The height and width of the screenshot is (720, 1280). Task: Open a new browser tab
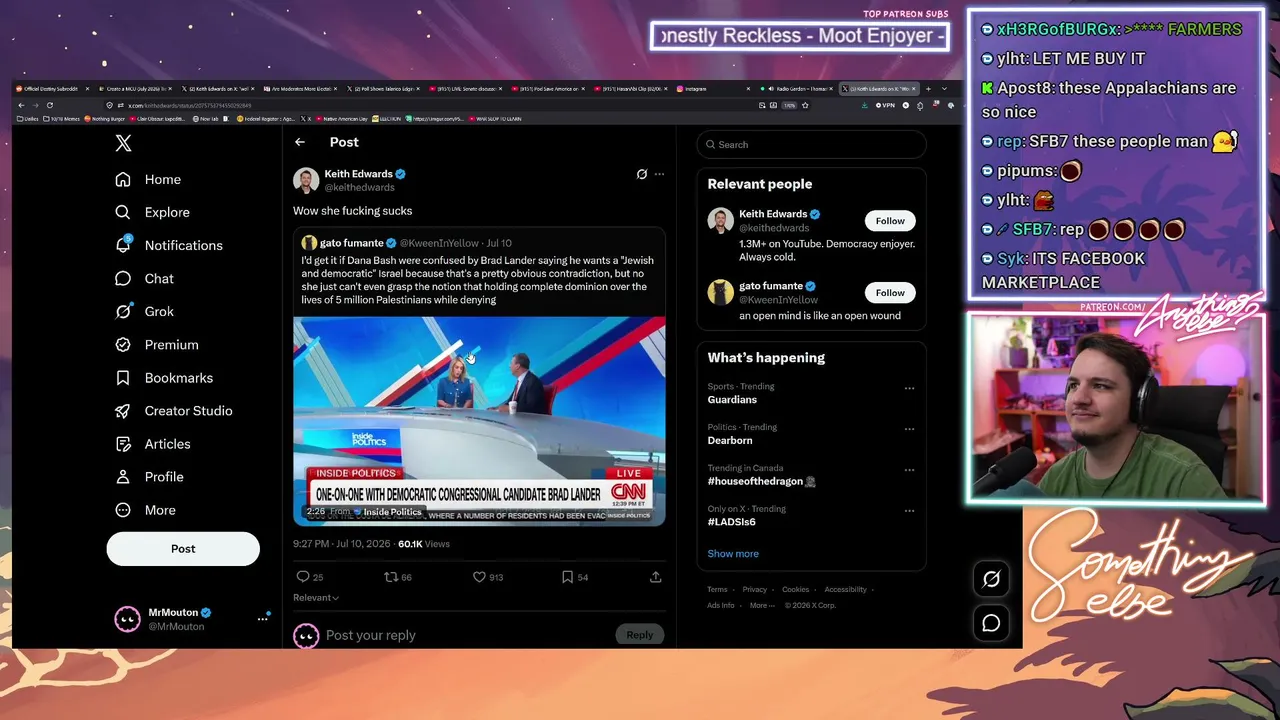click(x=928, y=89)
